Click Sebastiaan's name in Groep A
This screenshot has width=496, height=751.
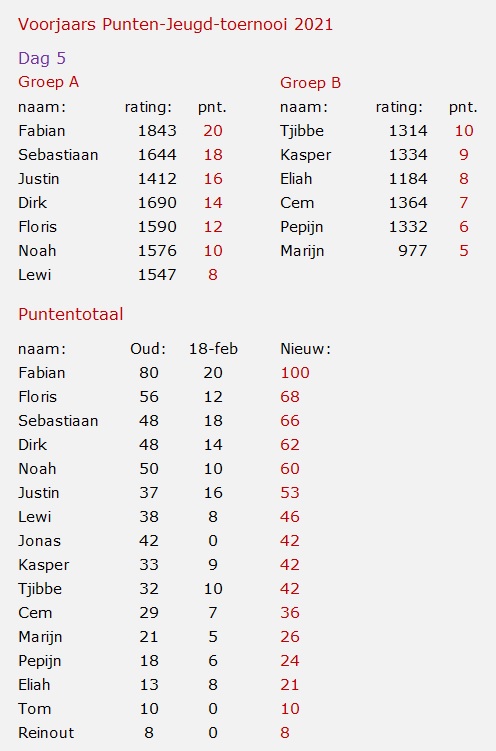point(58,155)
